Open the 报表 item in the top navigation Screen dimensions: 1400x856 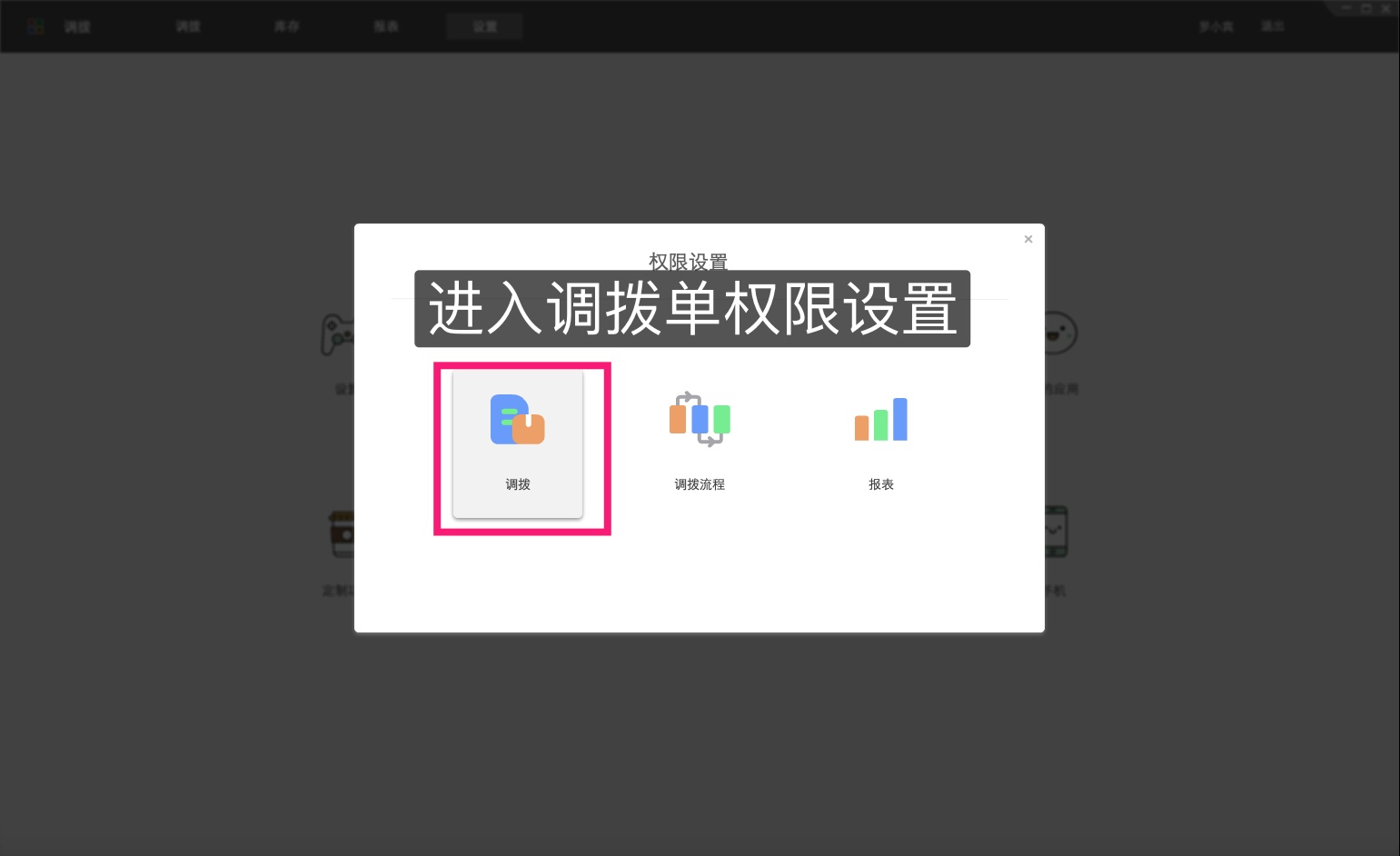pos(385,25)
